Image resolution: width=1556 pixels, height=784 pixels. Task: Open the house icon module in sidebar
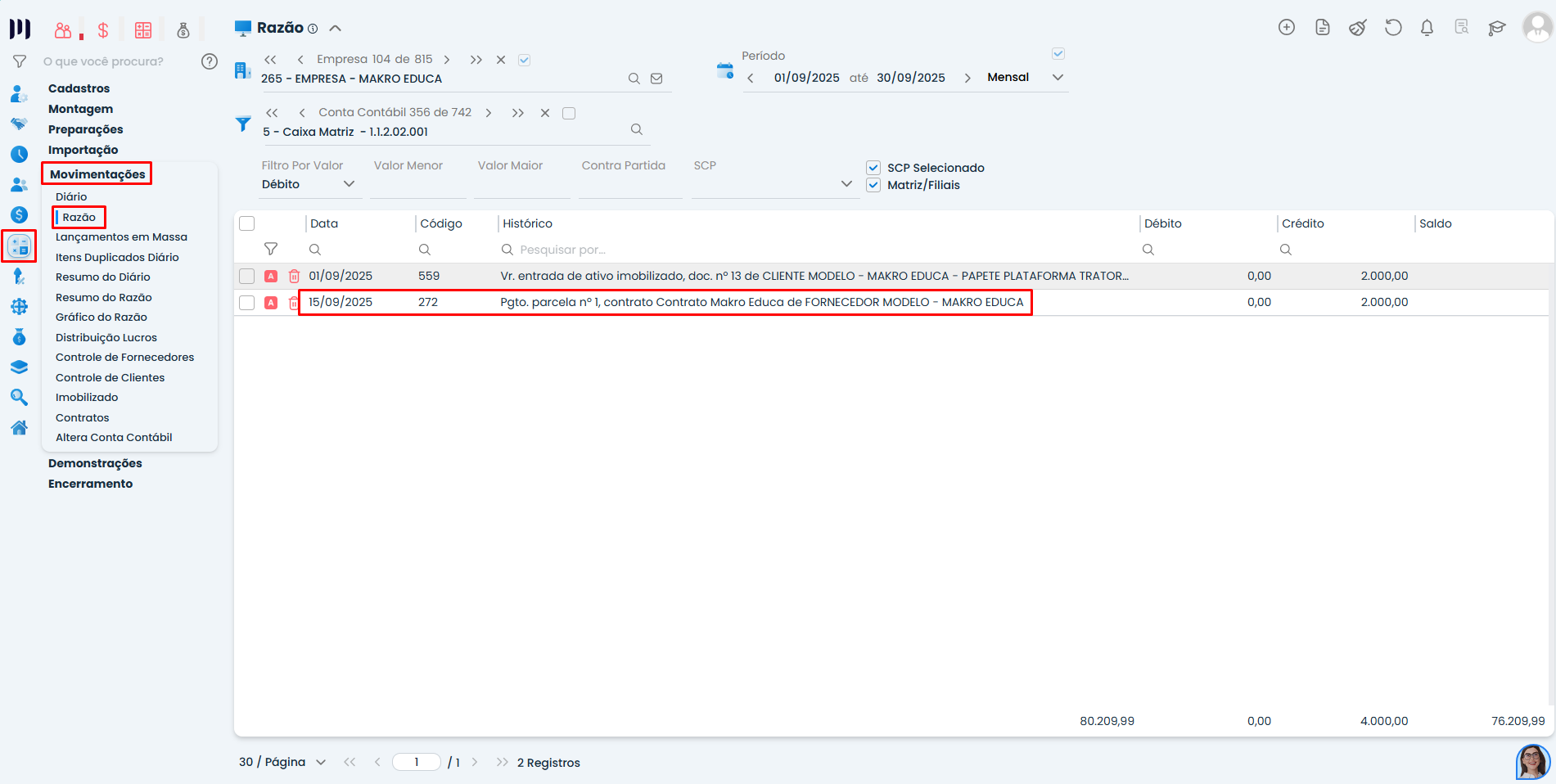click(19, 428)
